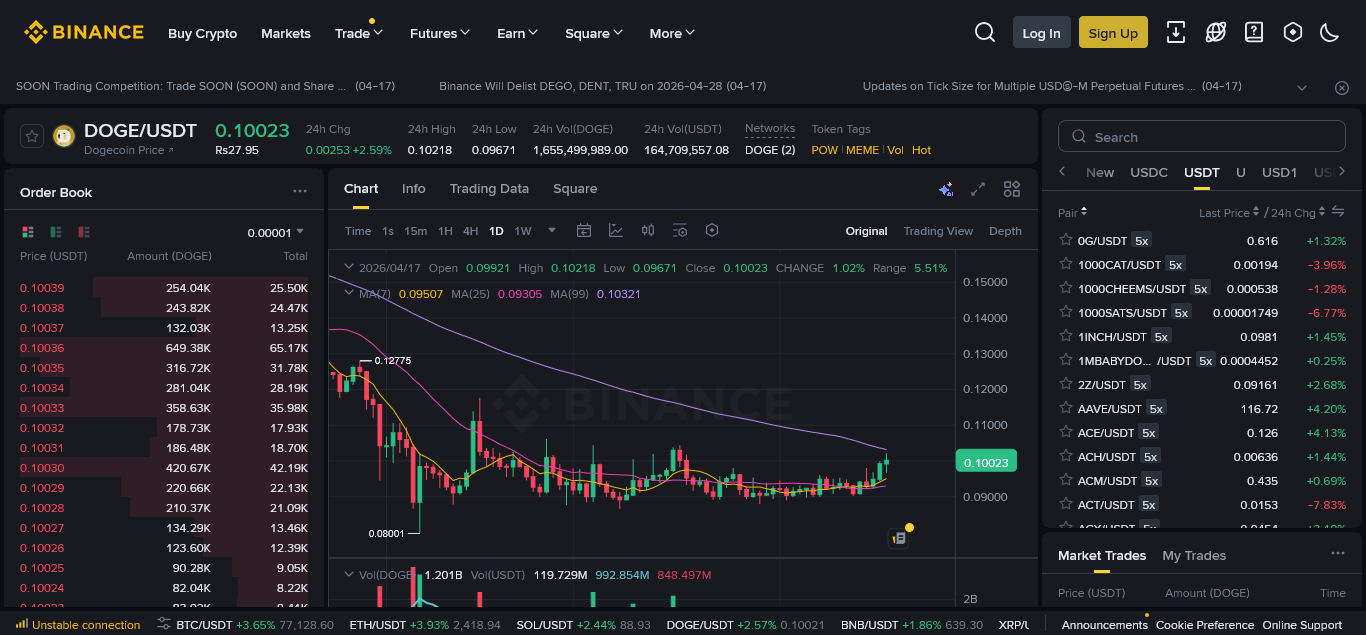Open the trade note icon on chart
The image size is (1366, 635).
pos(898,538)
